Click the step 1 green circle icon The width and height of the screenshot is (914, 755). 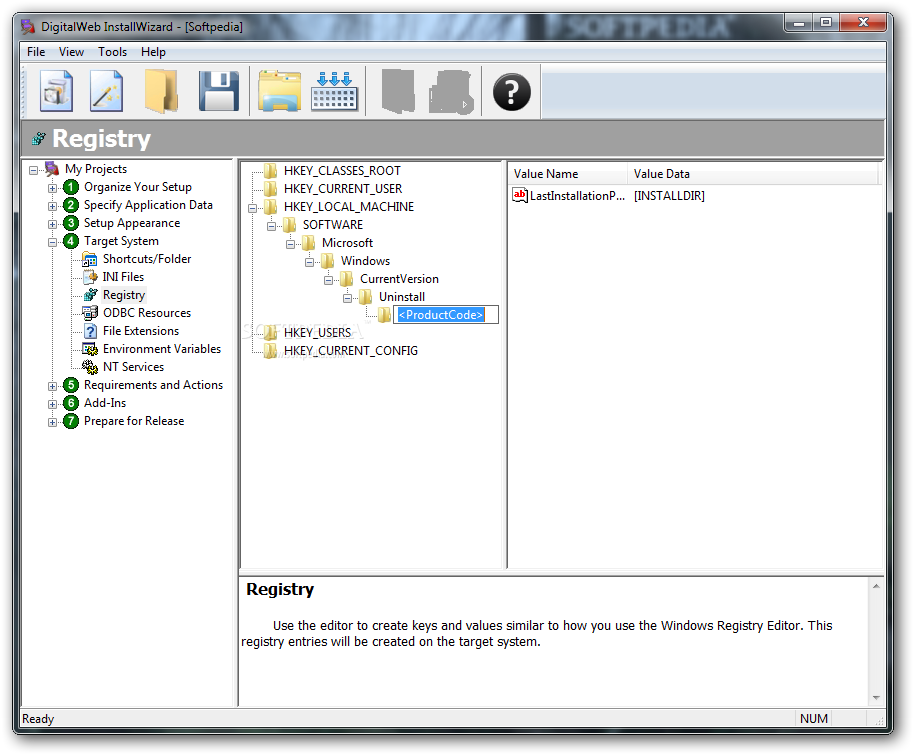point(71,187)
